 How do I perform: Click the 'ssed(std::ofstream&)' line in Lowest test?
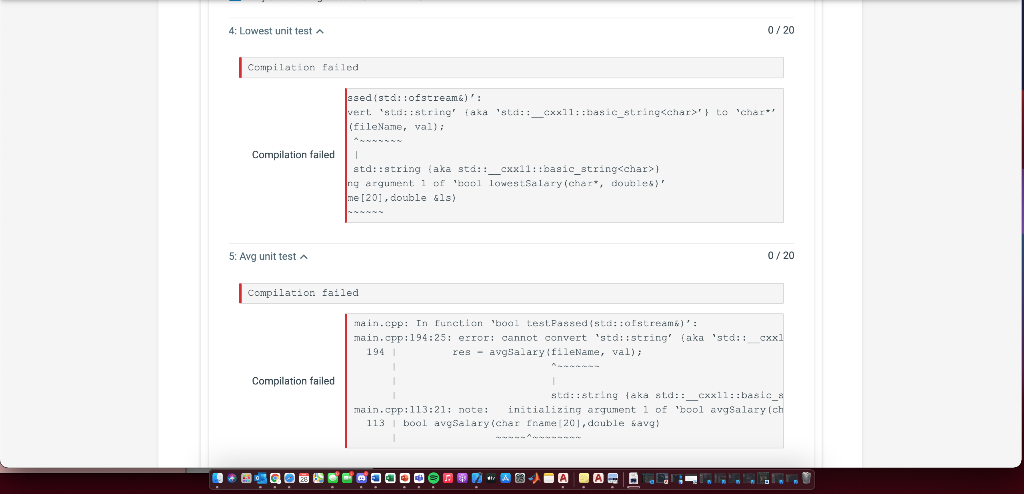(x=414, y=98)
